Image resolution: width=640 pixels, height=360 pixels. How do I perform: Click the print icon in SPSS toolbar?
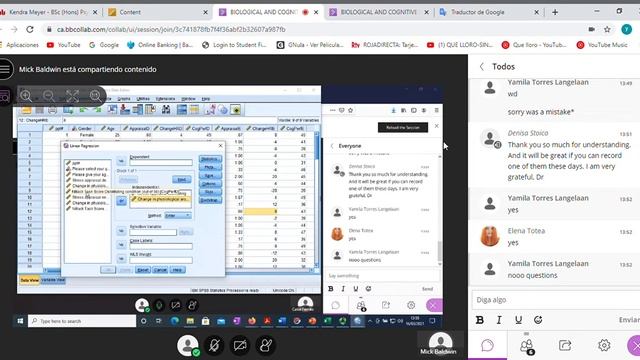(x=53, y=109)
